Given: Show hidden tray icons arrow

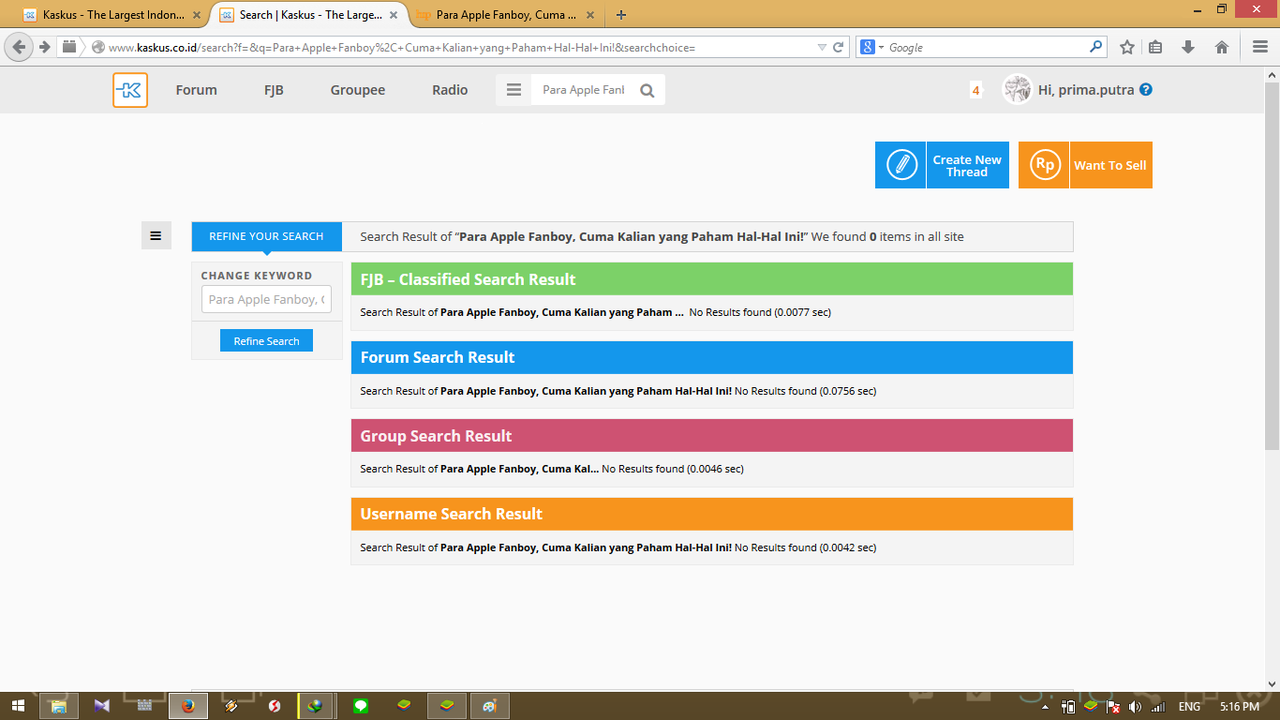Looking at the screenshot, I should 1046,706.
